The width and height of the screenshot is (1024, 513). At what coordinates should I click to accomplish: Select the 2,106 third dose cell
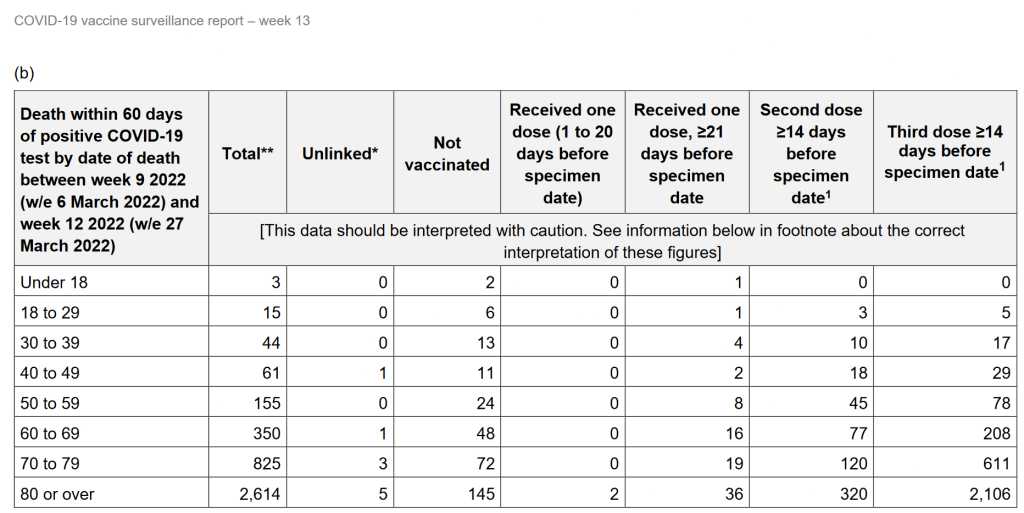[989, 494]
